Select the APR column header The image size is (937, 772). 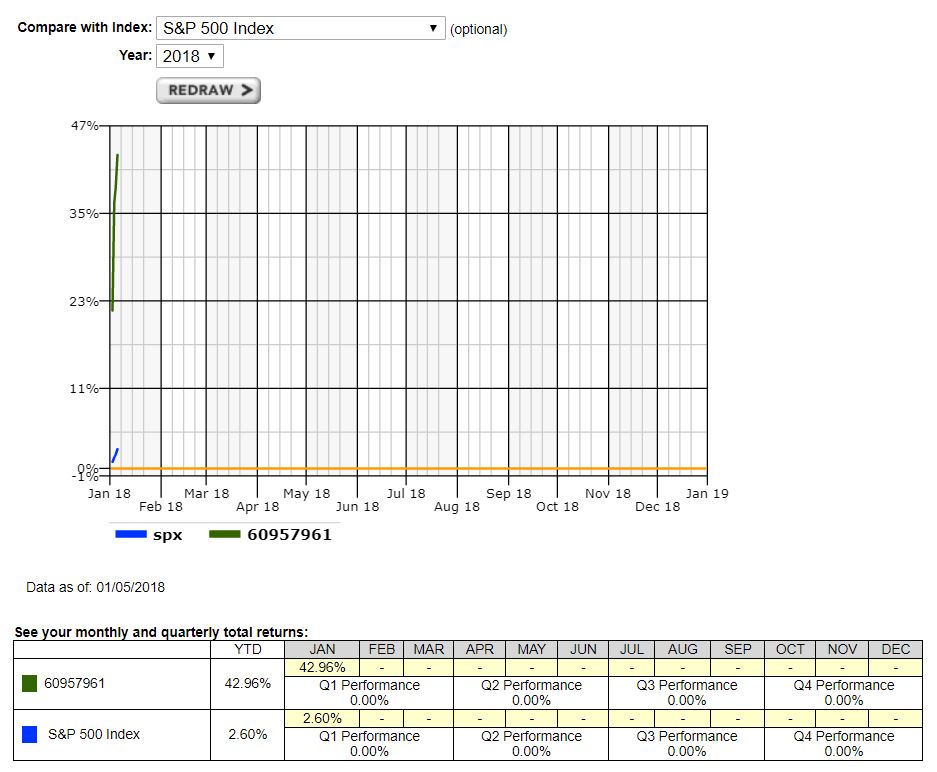point(479,650)
